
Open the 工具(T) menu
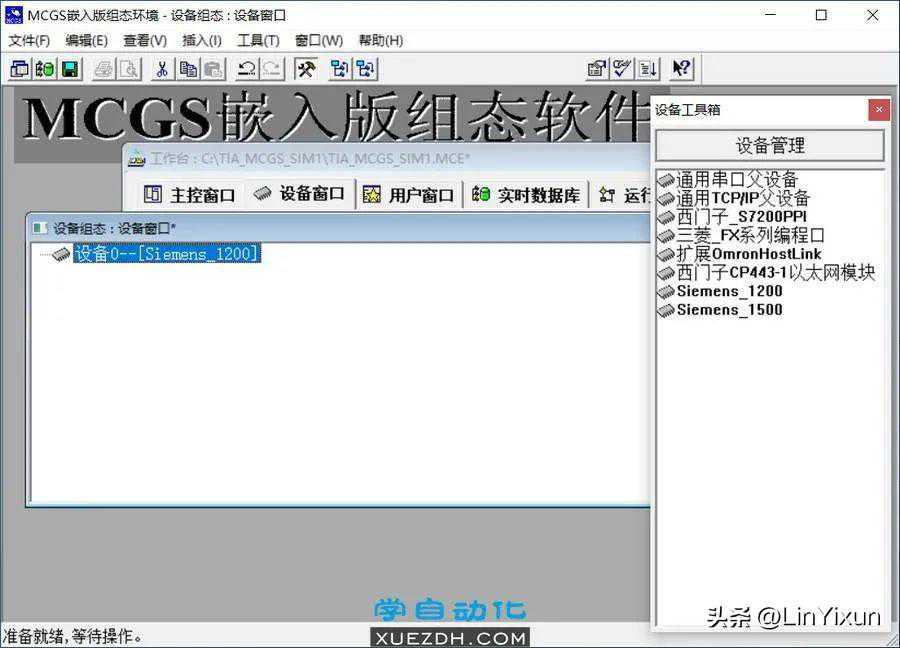coord(258,41)
